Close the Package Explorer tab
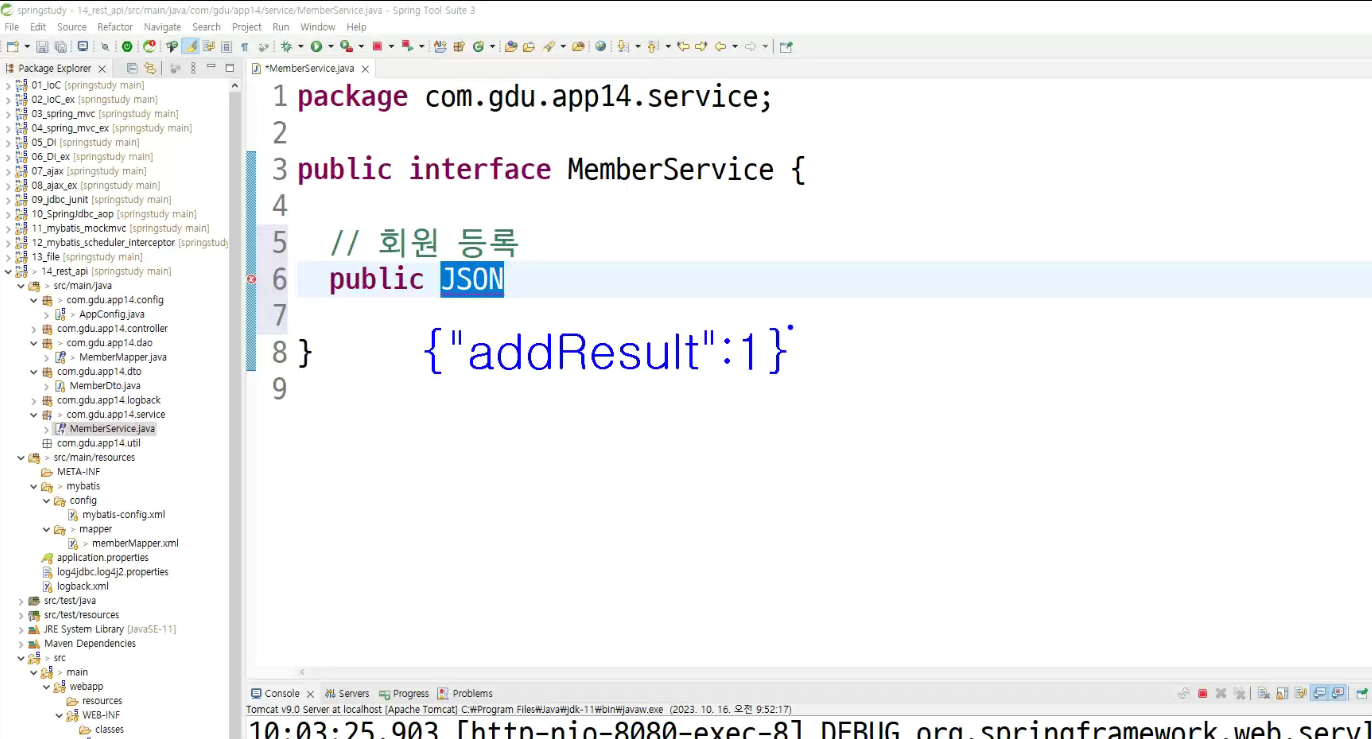This screenshot has width=1372, height=739. click(x=102, y=69)
